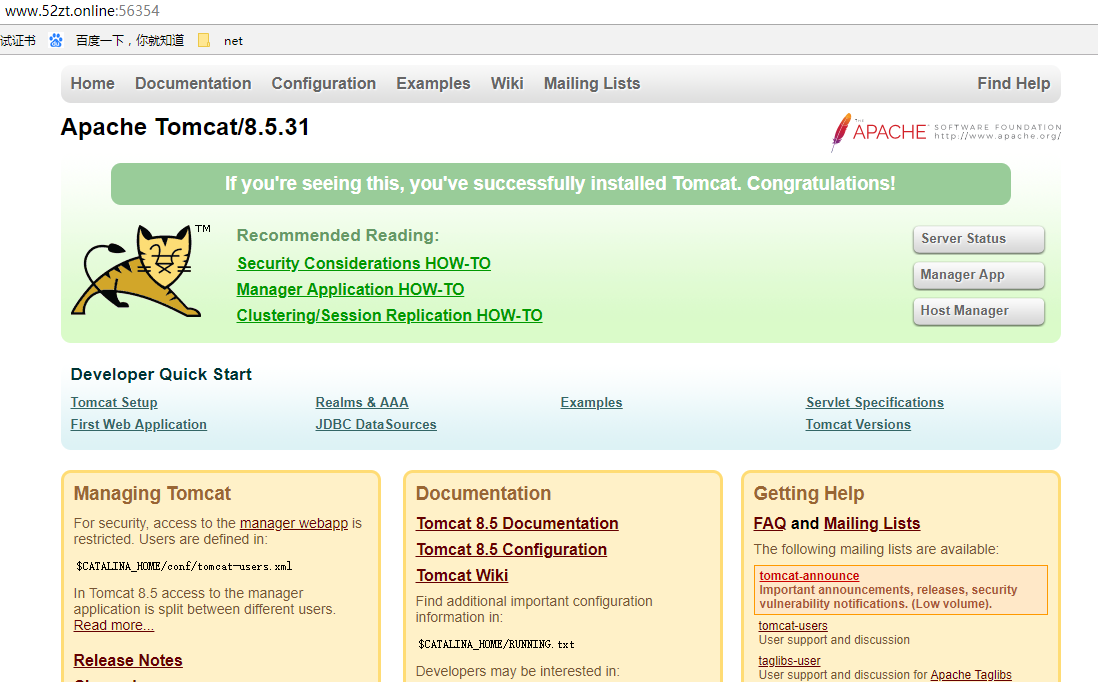Open Mailing Lists in the nav bar
1098x682 pixels.
tap(592, 83)
